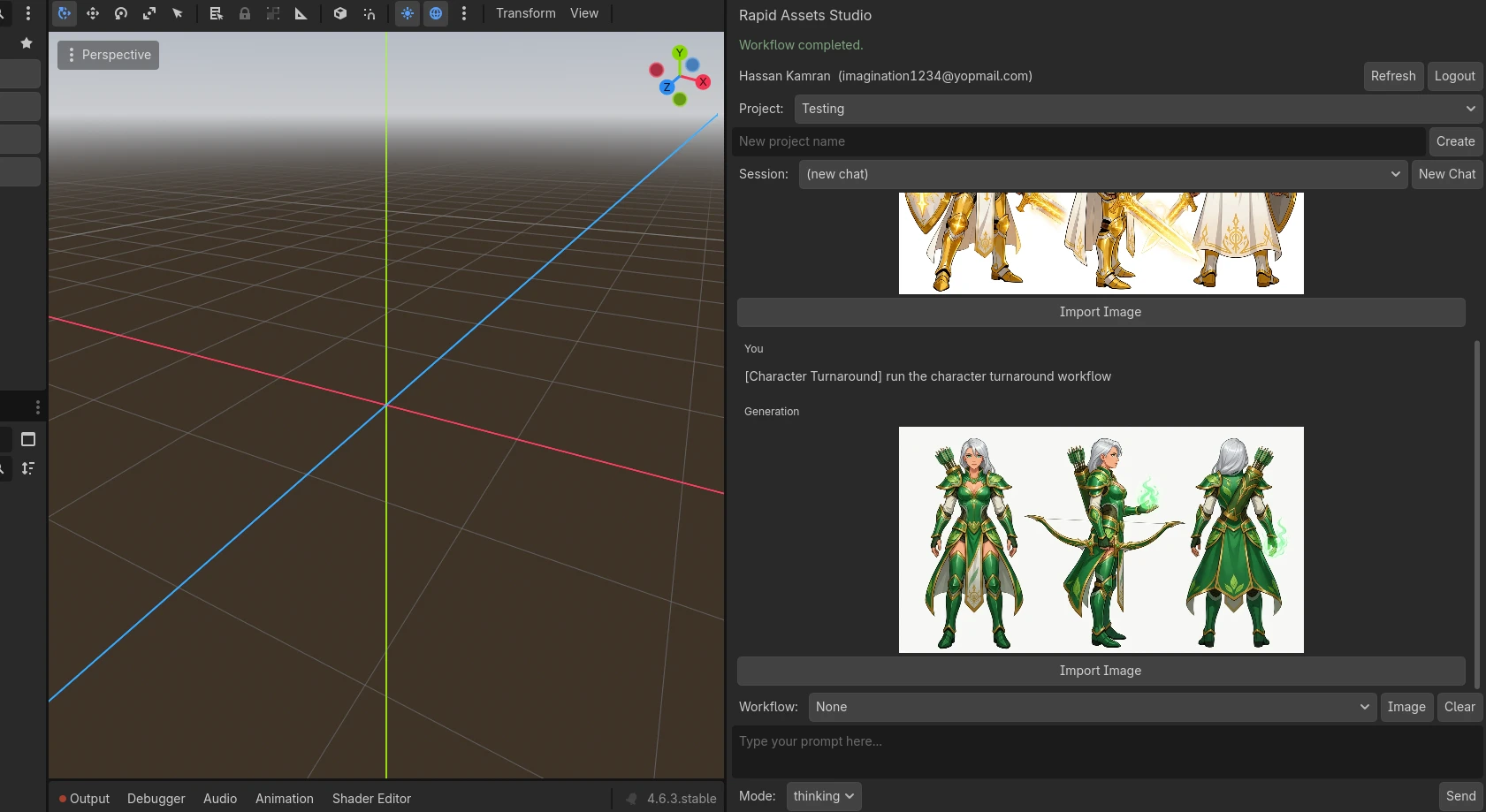This screenshot has width=1486, height=812.
Task: Toggle the snap magnet icon
Action: click(369, 13)
